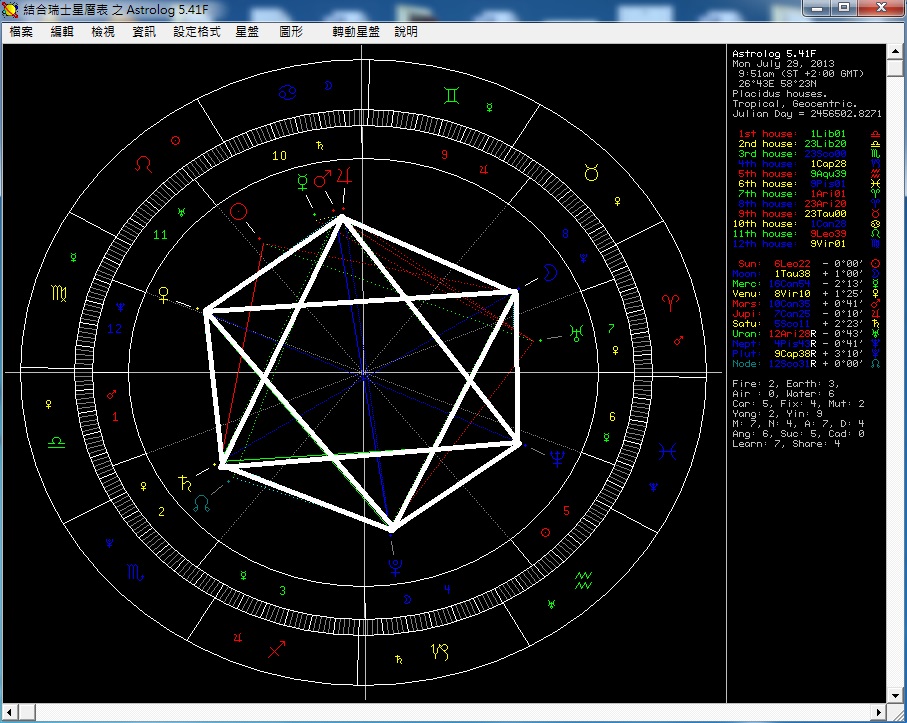Image resolution: width=907 pixels, height=723 pixels.
Task: Click the red Sagittarius arrow symbol
Action: coord(277,650)
